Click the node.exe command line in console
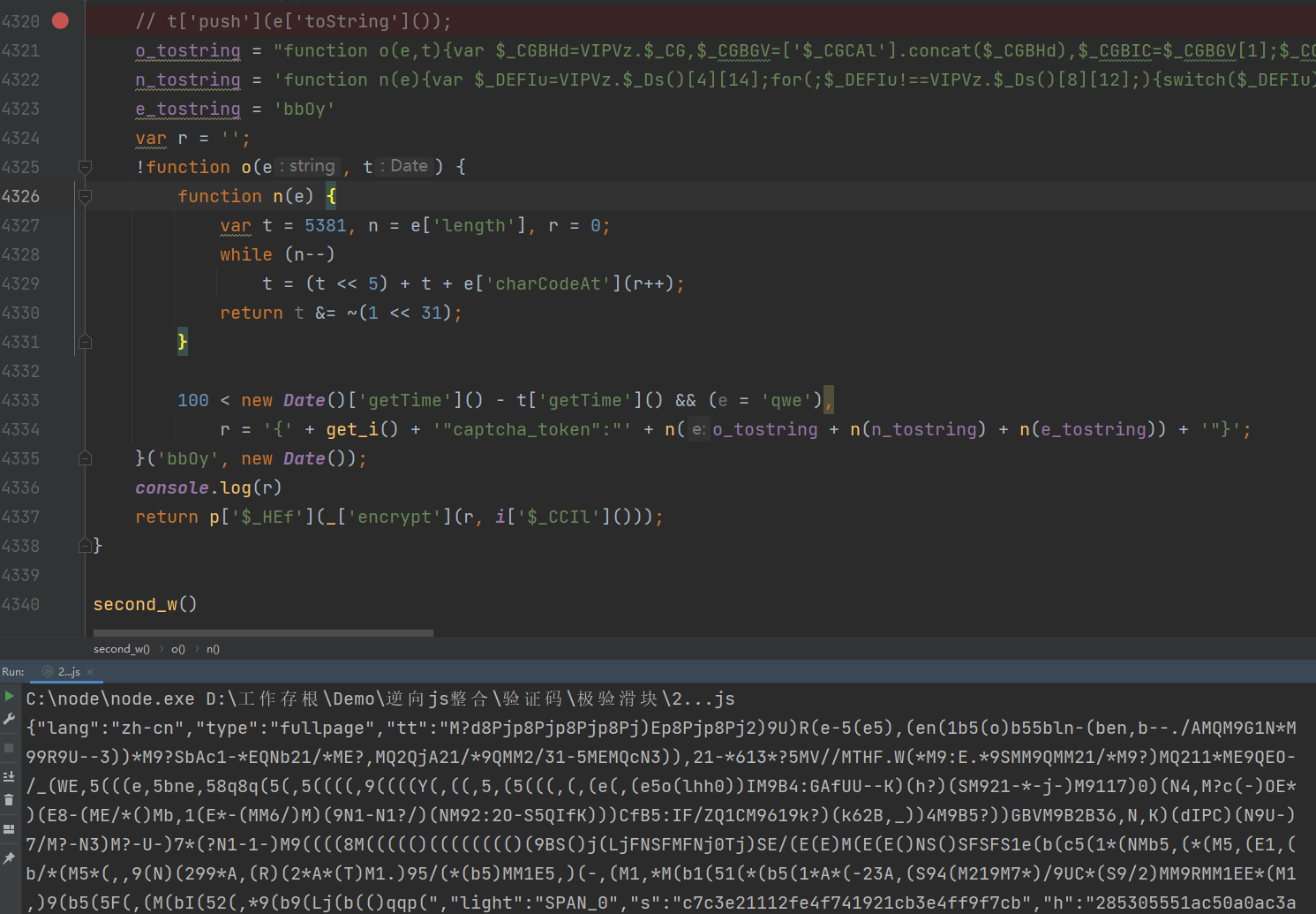Viewport: 1316px width, 914px height. pos(380,699)
